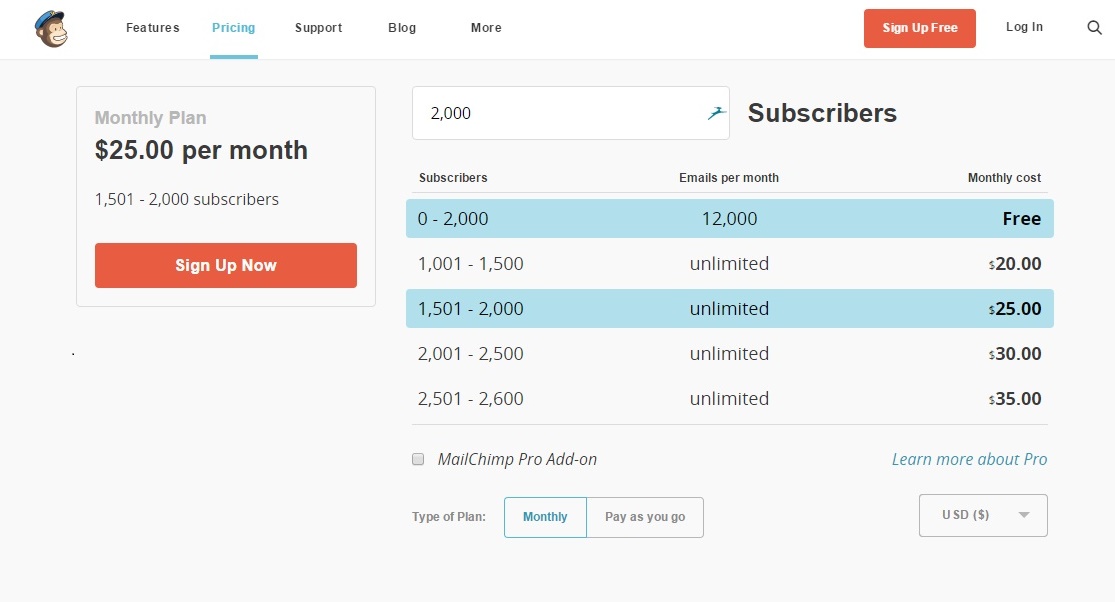
Task: Click the Sign Up Now button
Action: [225, 265]
